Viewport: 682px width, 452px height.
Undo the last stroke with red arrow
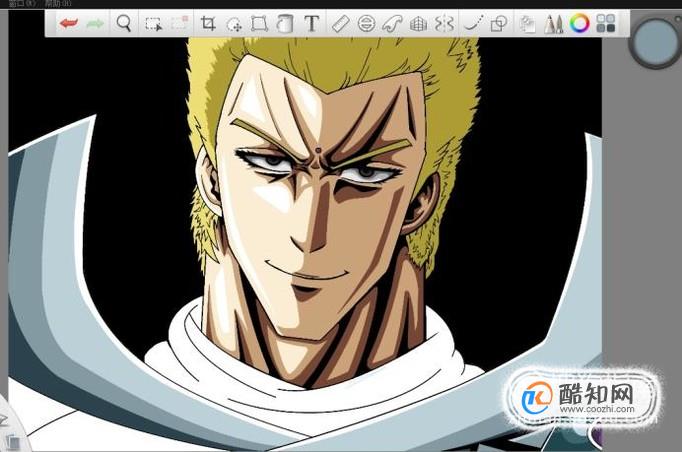pyautogui.click(x=69, y=23)
